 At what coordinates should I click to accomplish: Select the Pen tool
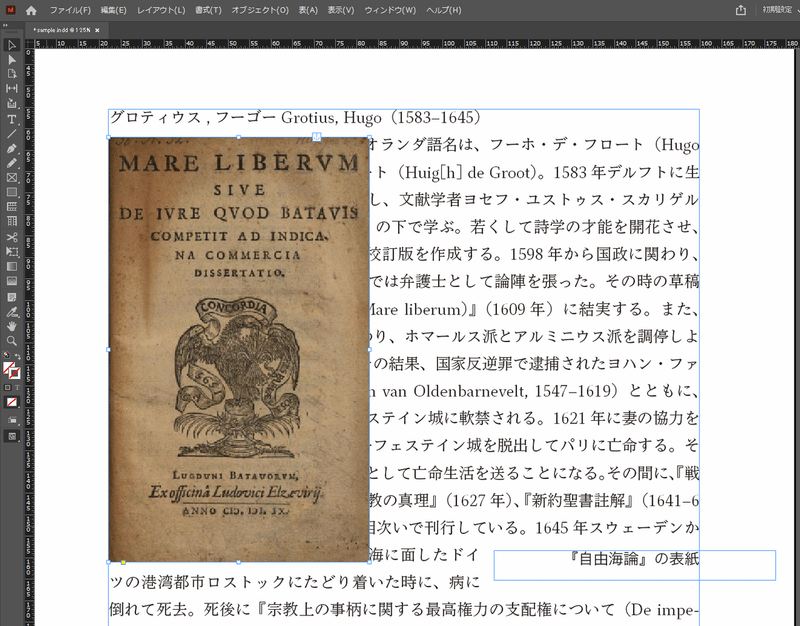[x=11, y=148]
